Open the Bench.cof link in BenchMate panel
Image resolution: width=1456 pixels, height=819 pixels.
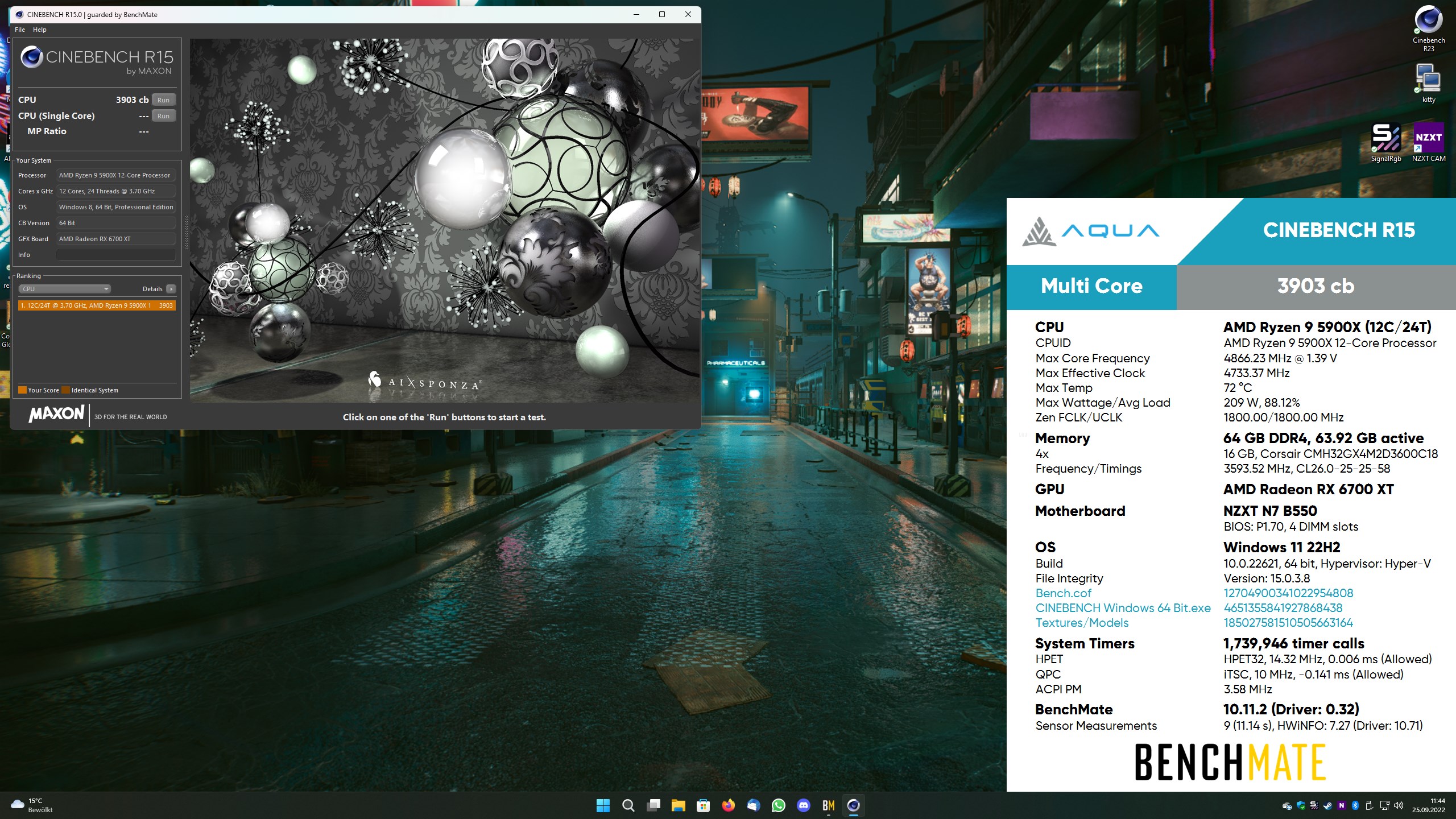coord(1063,593)
